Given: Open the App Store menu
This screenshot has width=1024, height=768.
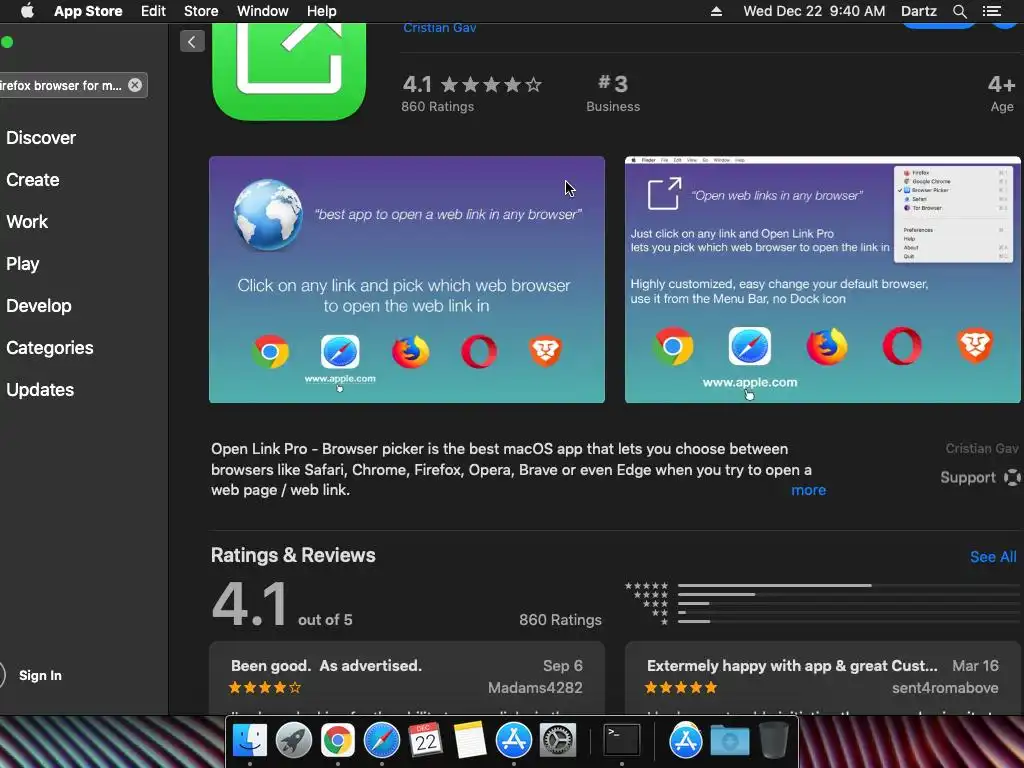Looking at the screenshot, I should click(x=88, y=11).
